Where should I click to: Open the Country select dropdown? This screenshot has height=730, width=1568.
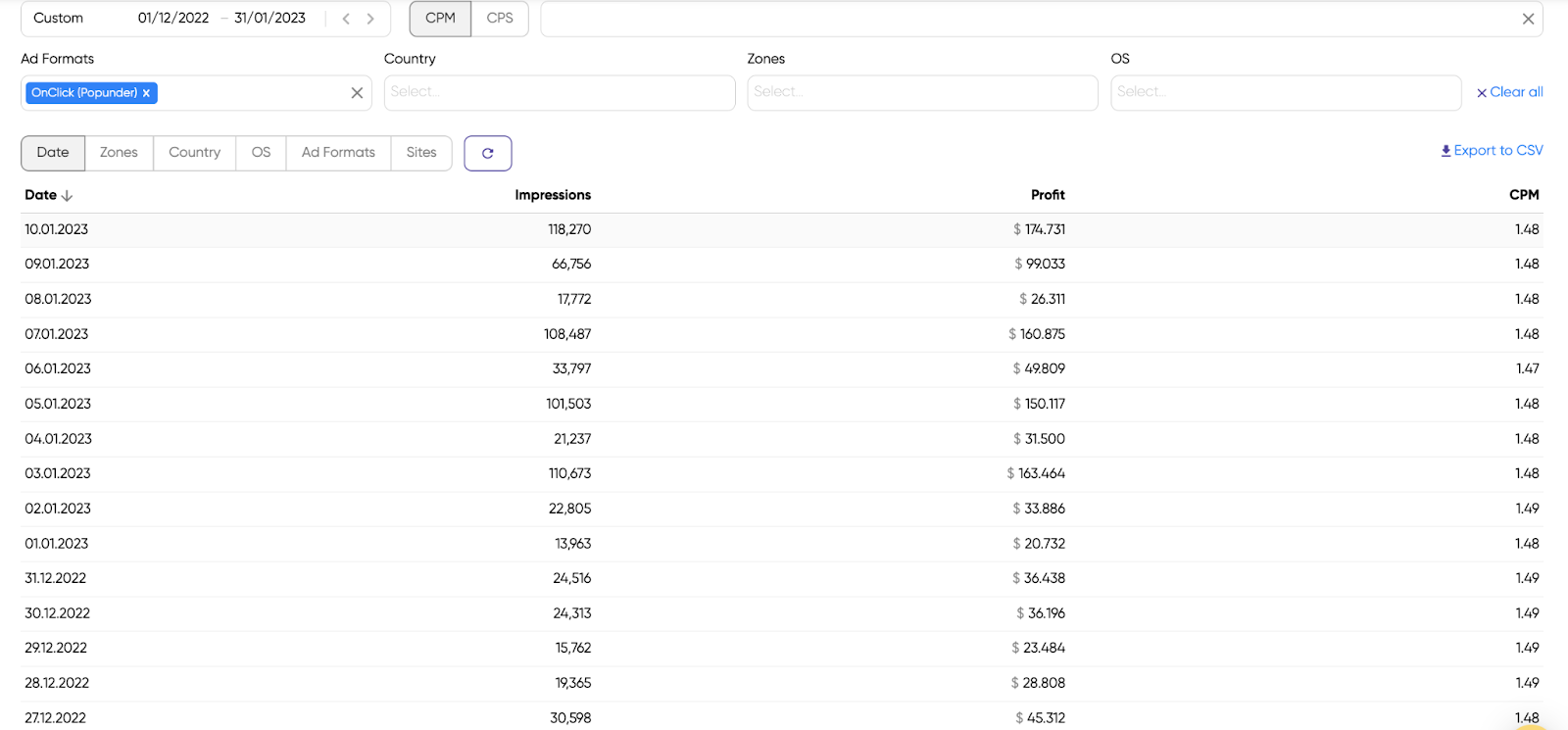(559, 92)
